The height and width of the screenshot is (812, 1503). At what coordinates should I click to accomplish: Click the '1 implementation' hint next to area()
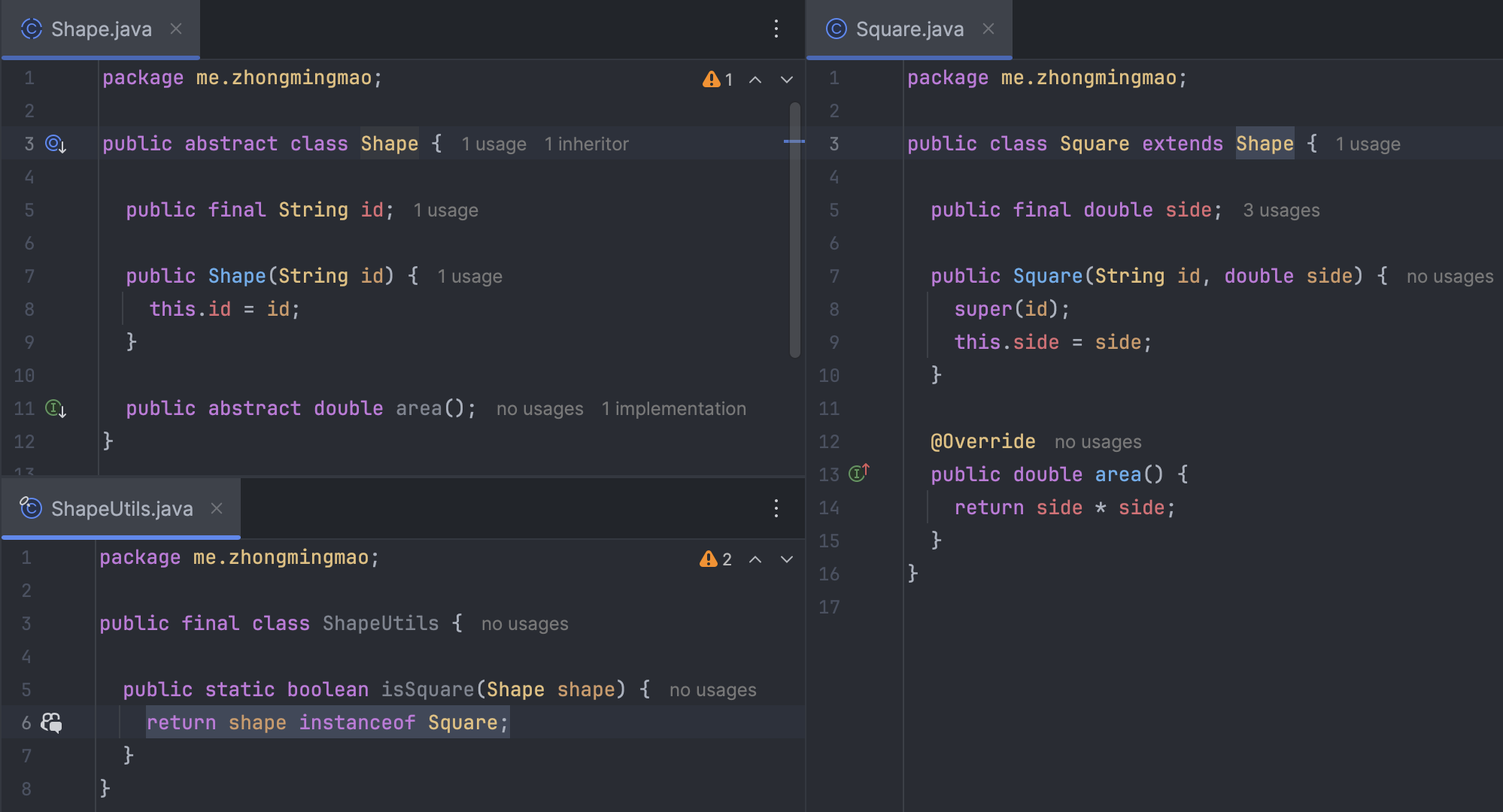[x=673, y=409]
